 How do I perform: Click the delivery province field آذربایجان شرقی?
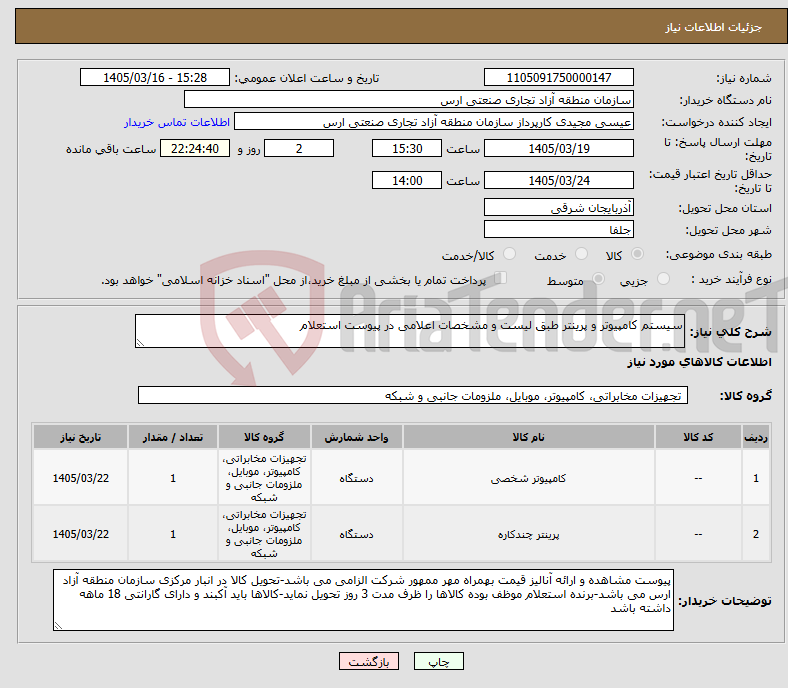[559, 207]
